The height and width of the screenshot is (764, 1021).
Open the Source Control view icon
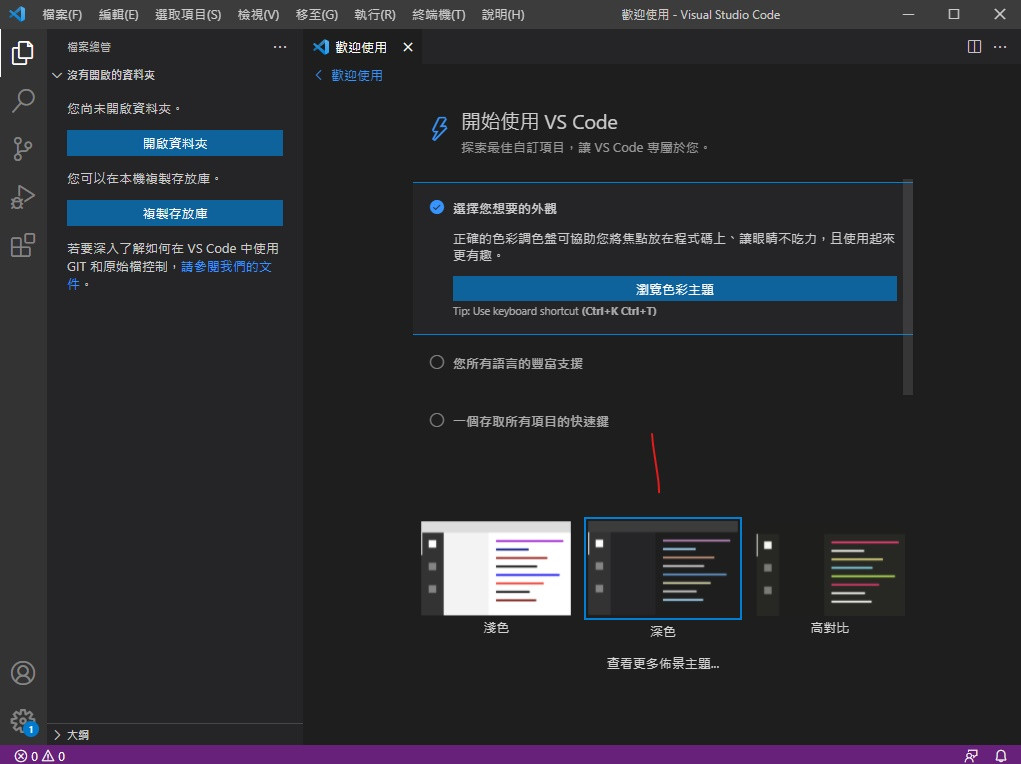pos(23,149)
